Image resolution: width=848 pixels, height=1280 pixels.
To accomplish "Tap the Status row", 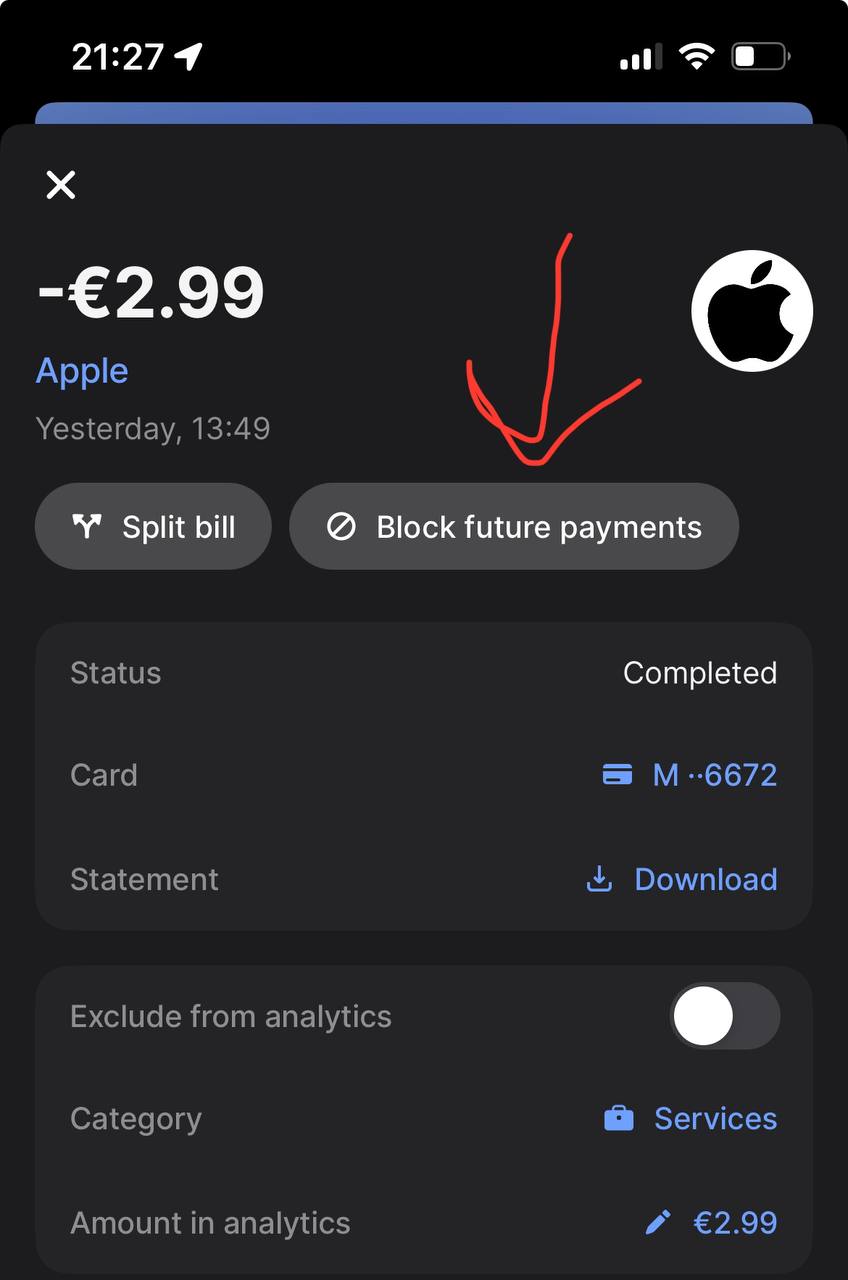I will click(423, 673).
